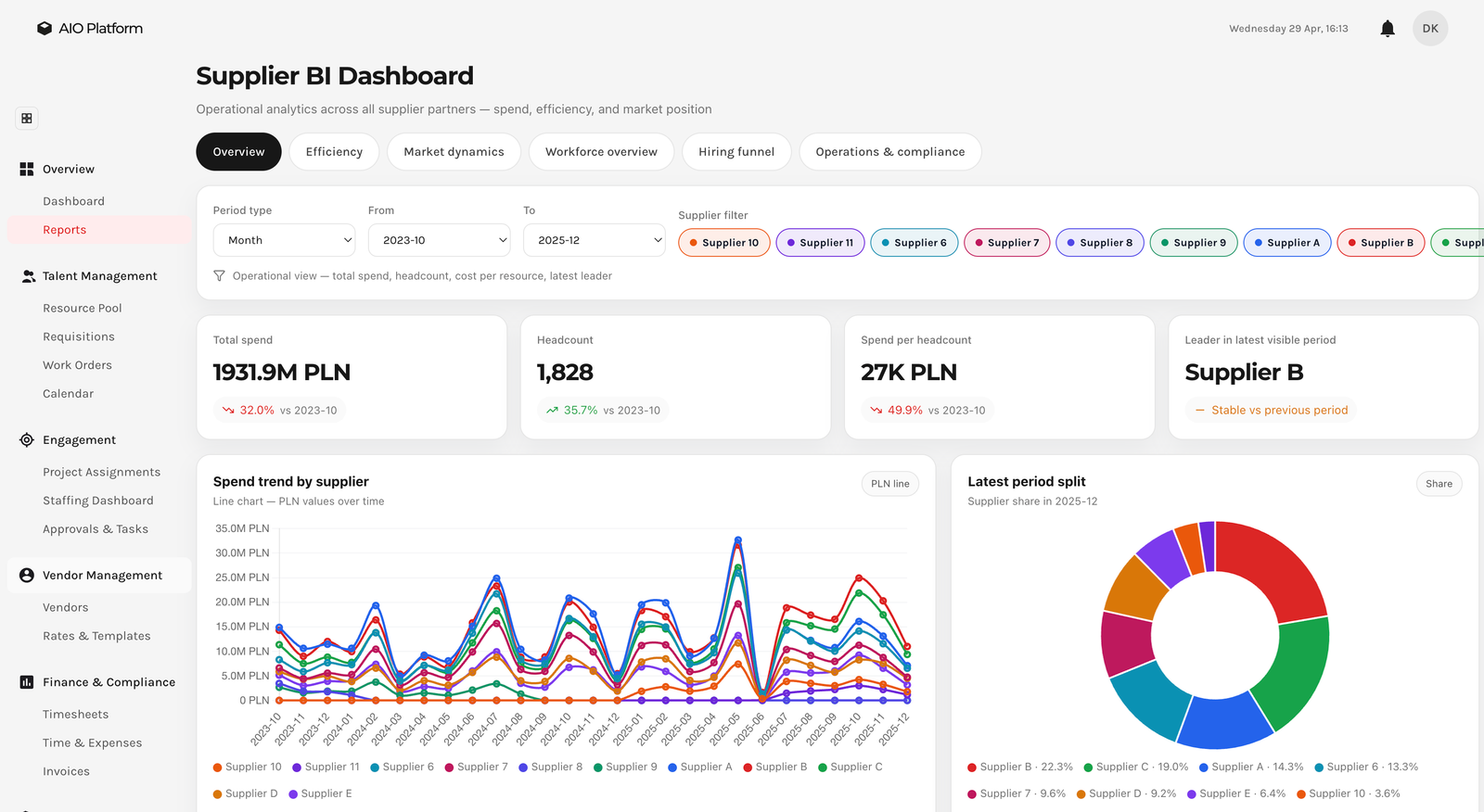Image resolution: width=1484 pixels, height=812 pixels.
Task: Click the PLN line button
Action: coord(890,484)
